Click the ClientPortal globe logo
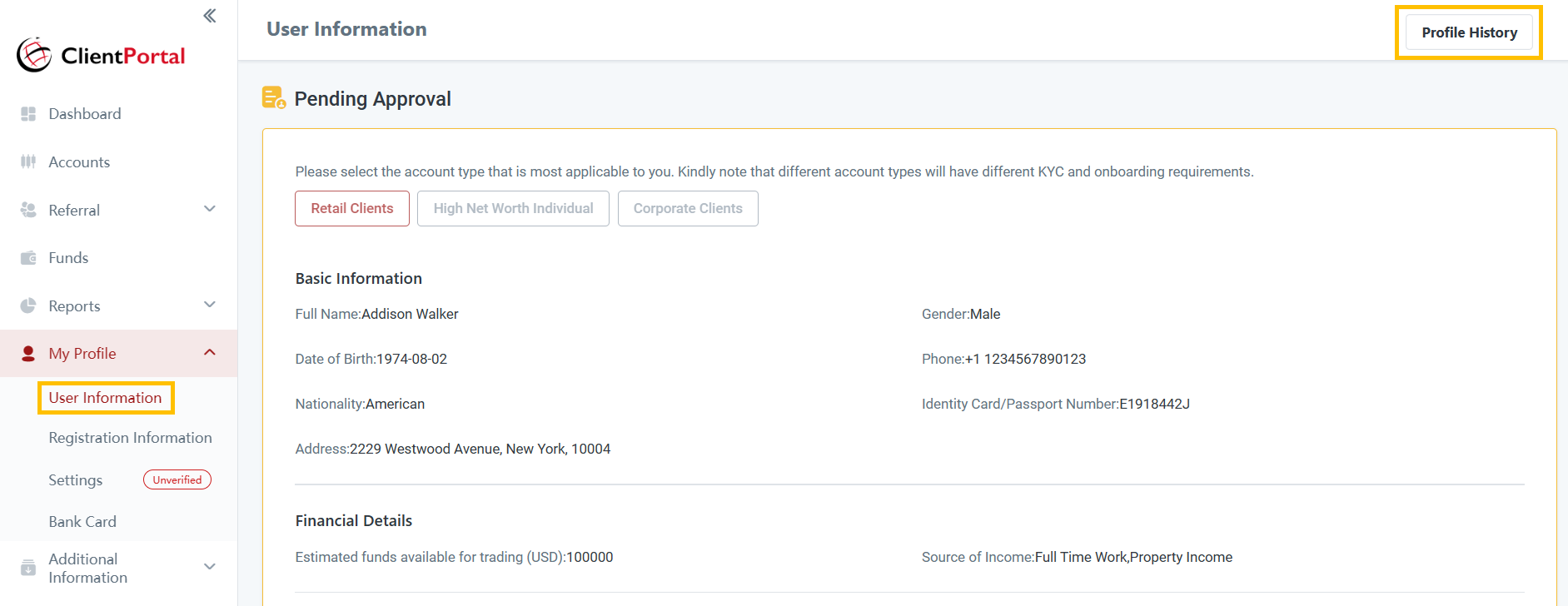The height and width of the screenshot is (606, 1568). (34, 55)
